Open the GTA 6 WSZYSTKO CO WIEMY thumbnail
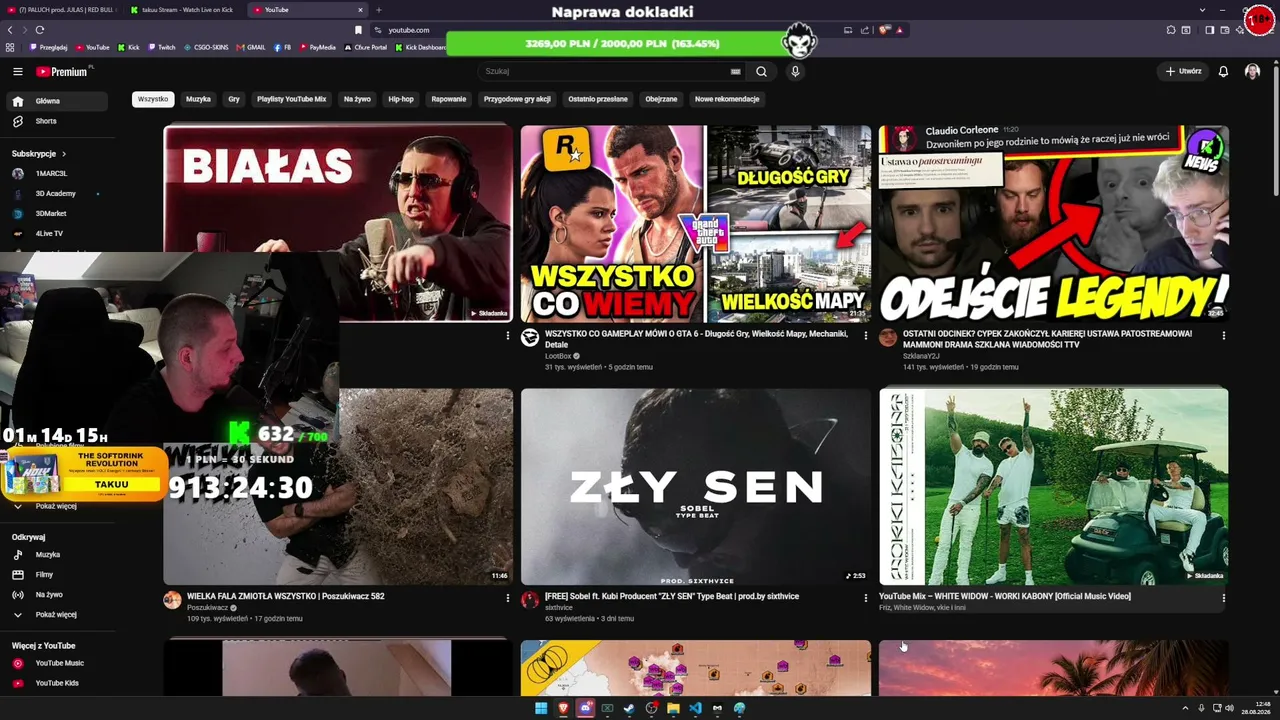The width and height of the screenshot is (1280, 720). (x=696, y=223)
